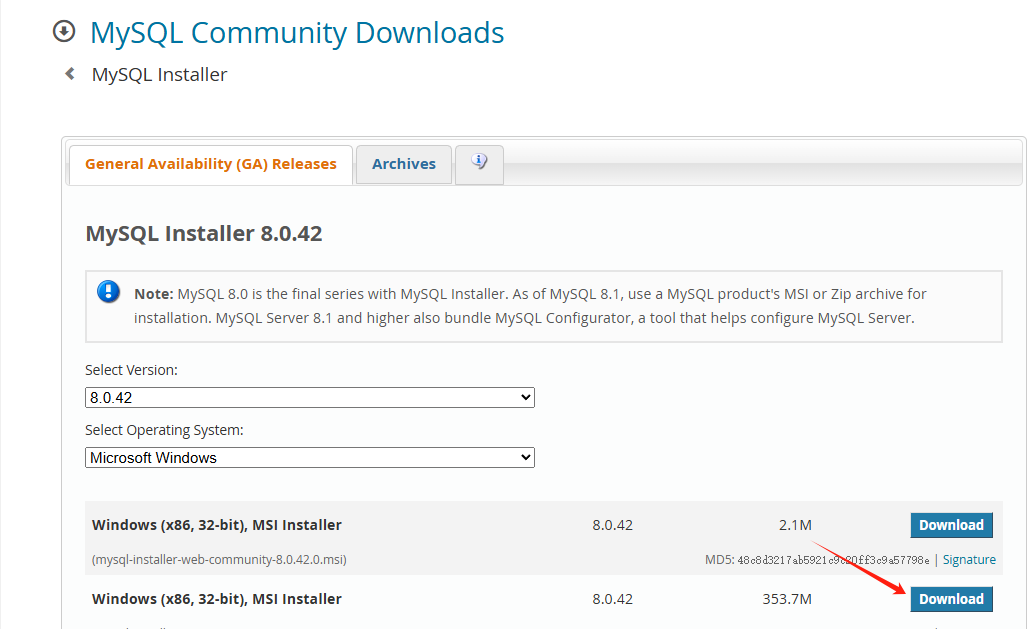This screenshot has width=1034, height=629.
Task: Click the MSI Installer title in the 353.7M row
Action: pos(217,599)
